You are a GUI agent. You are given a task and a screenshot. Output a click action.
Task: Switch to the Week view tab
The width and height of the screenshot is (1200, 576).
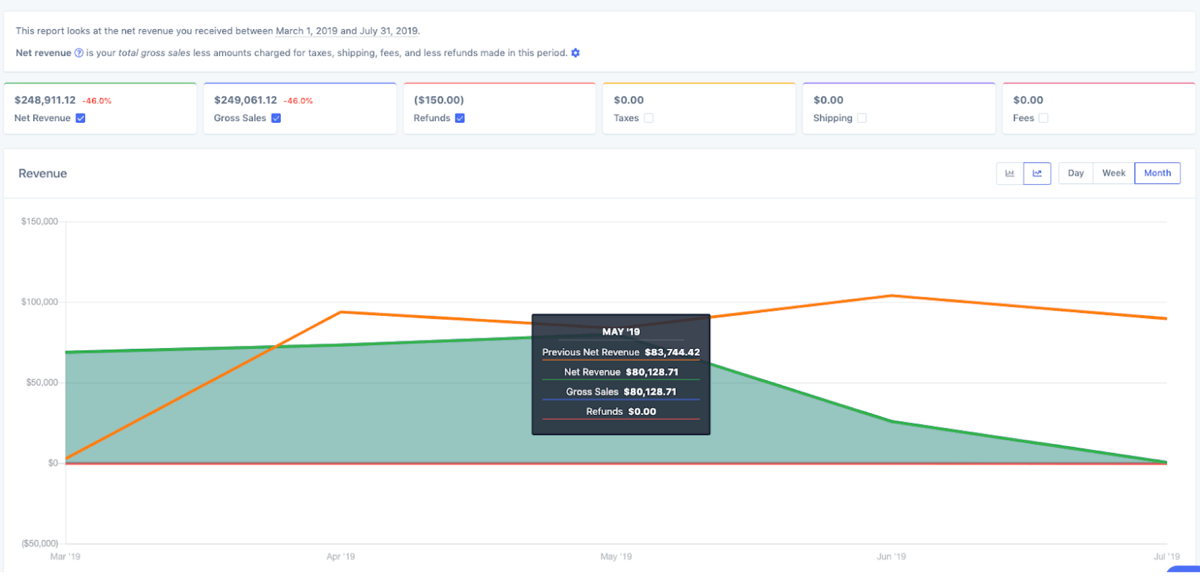coord(1113,172)
